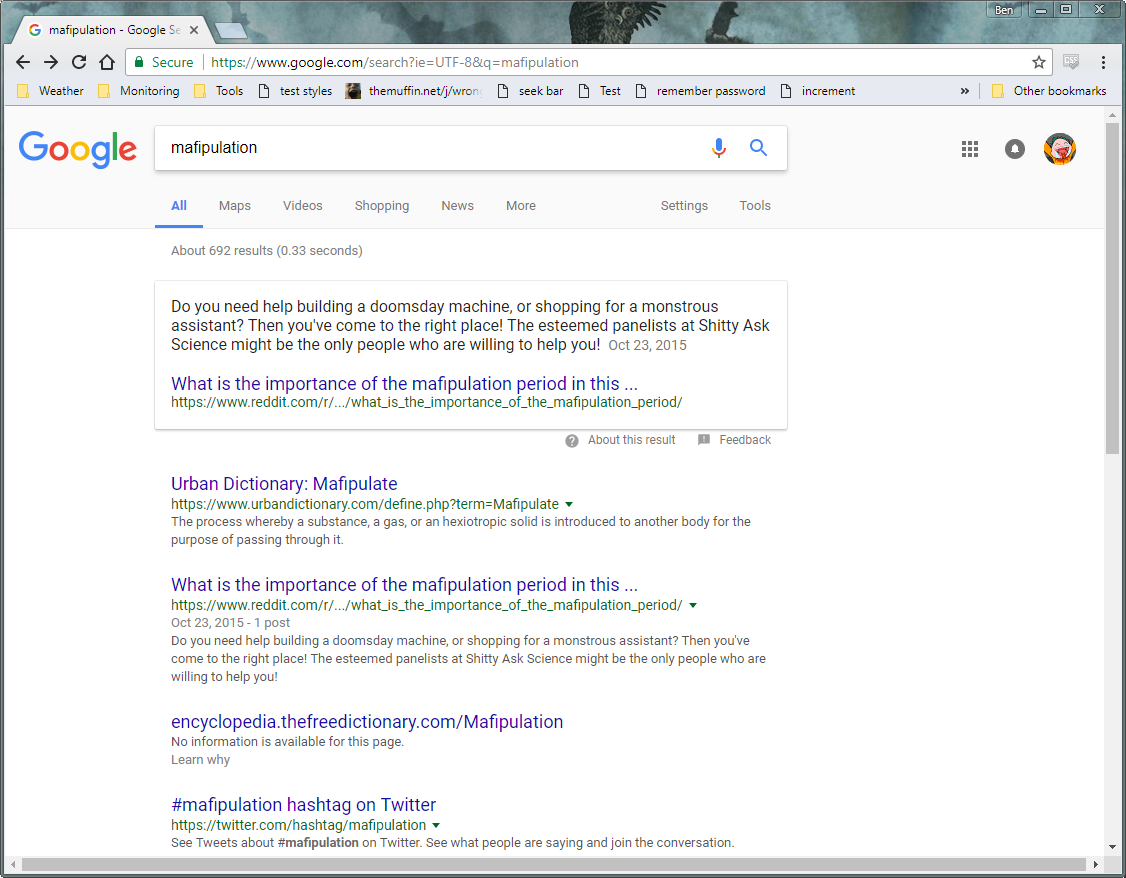This screenshot has width=1126, height=878.
Task: Click the horizontal scrollbar at the bottom
Action: point(553,864)
